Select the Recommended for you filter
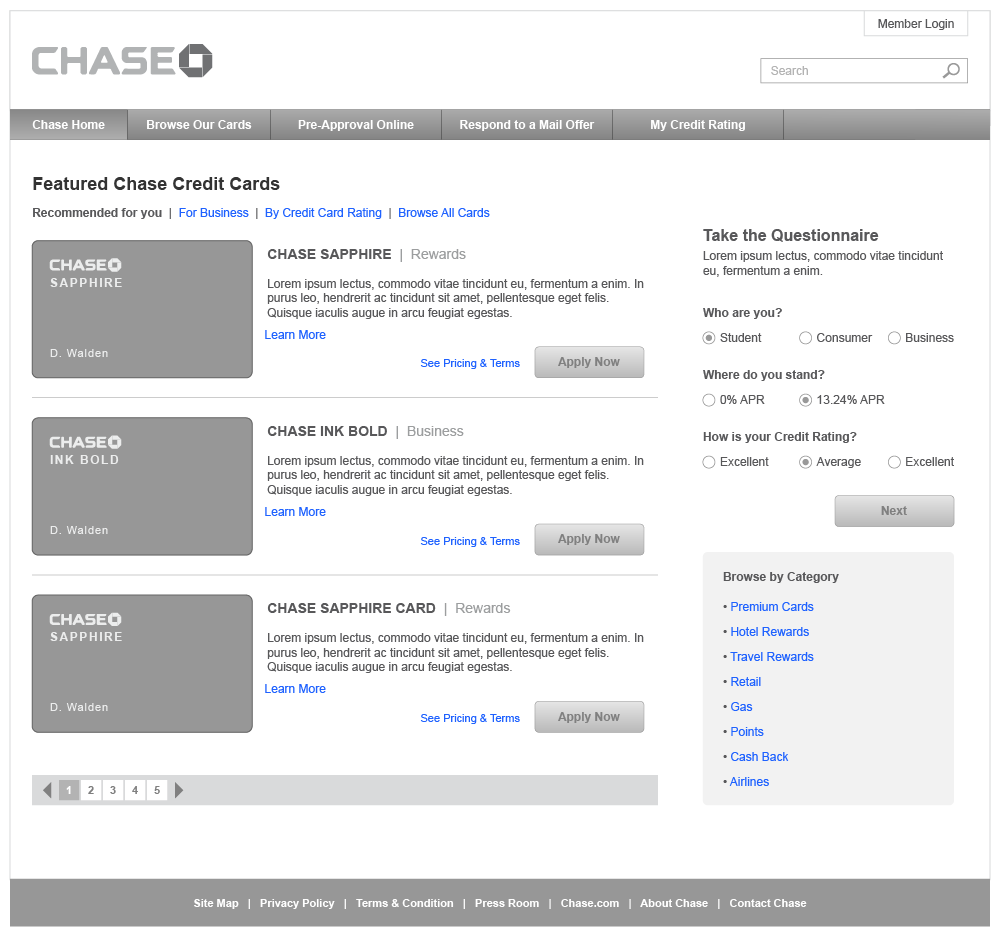This screenshot has height=936, width=1000. [97, 212]
